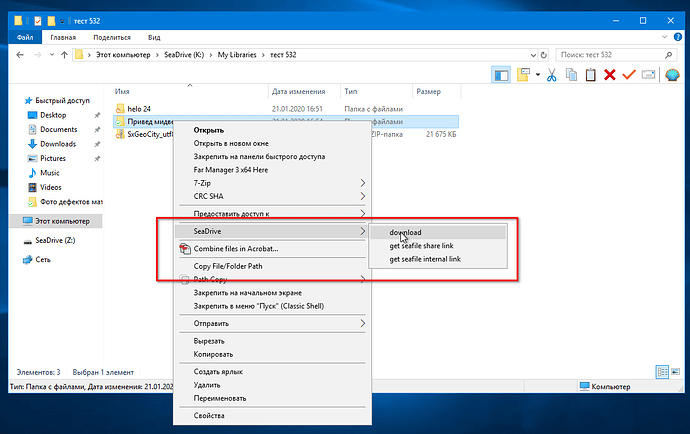Click the blue Help question icon

point(678,37)
